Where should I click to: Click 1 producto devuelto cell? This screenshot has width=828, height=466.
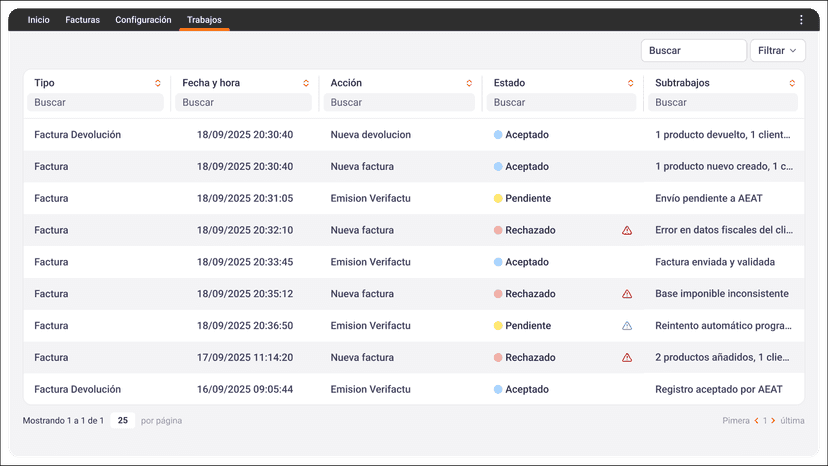[x=723, y=135]
